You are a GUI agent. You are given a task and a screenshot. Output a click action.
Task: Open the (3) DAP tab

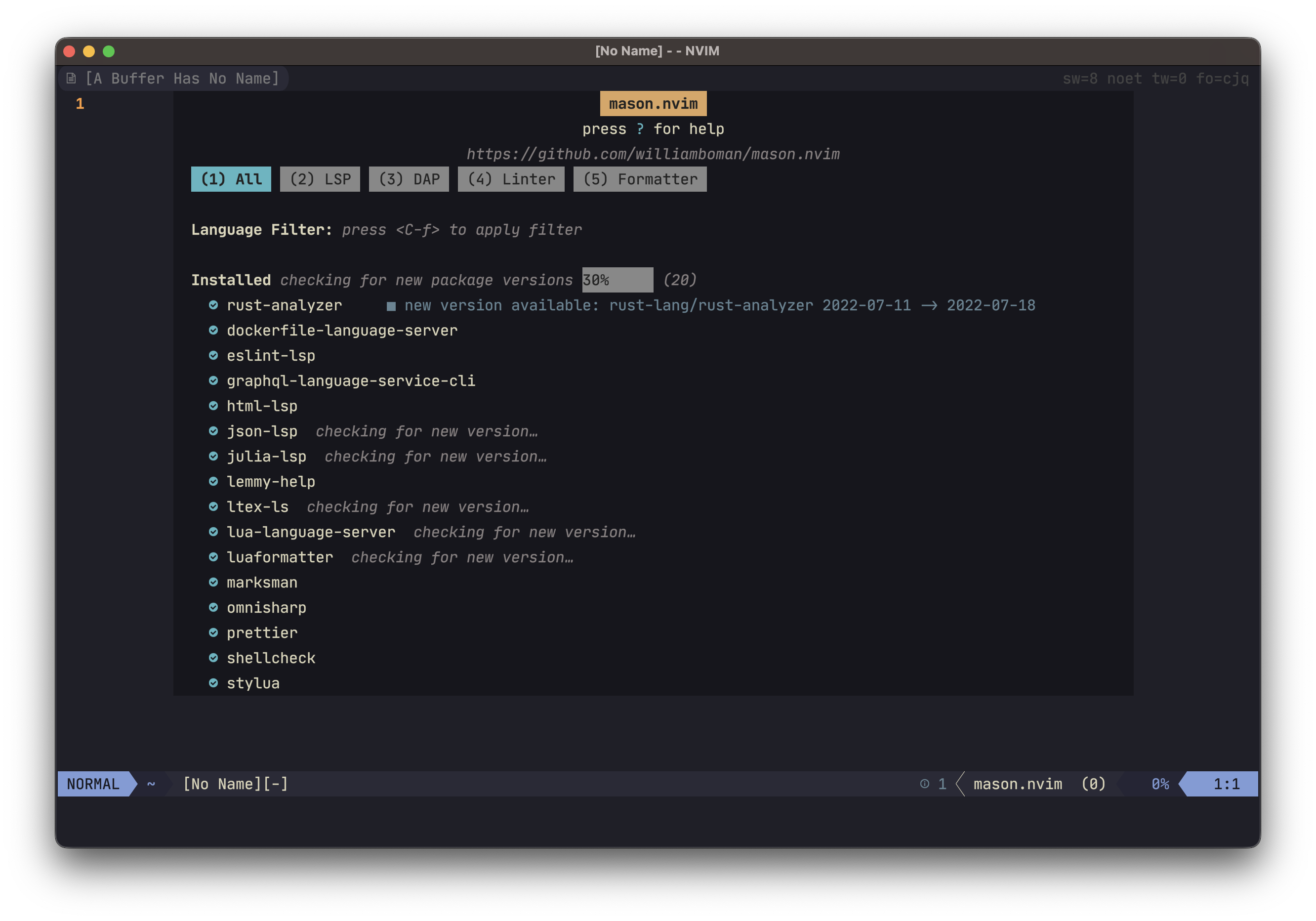click(x=409, y=179)
